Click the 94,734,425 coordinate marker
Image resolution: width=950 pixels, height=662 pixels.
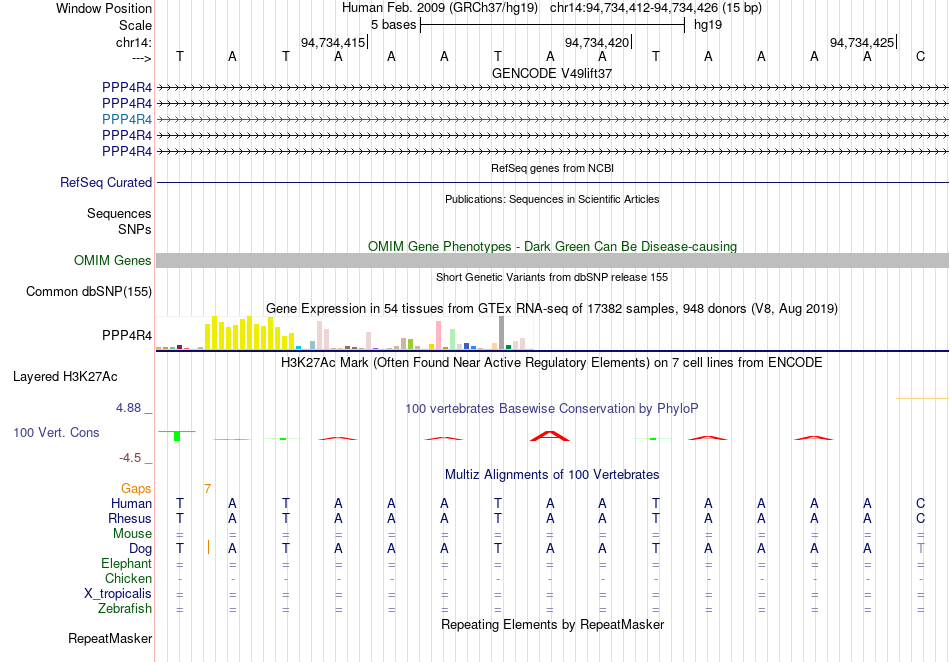862,42
